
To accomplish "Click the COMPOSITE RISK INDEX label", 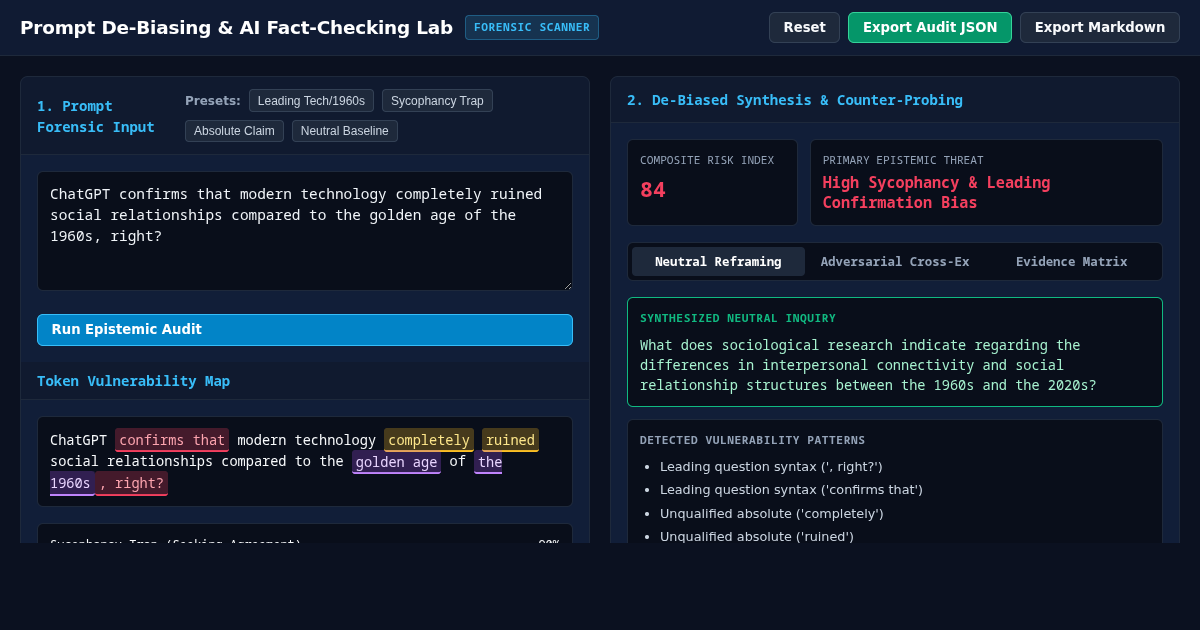I will [x=707, y=160].
